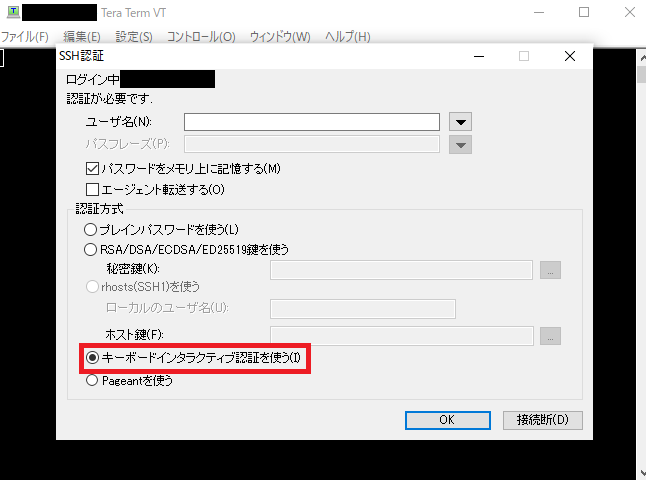Confirm login with the OK button

click(448, 420)
